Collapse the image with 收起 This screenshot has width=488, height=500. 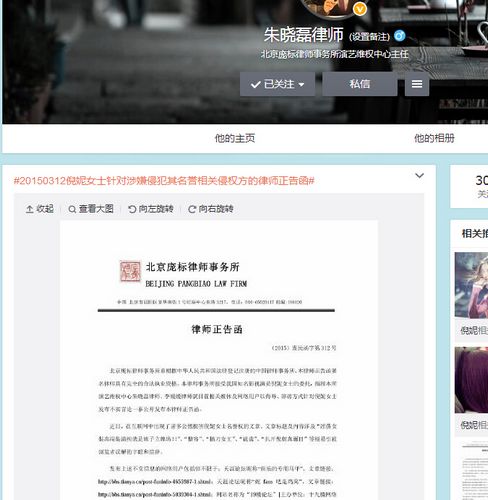tap(40, 209)
